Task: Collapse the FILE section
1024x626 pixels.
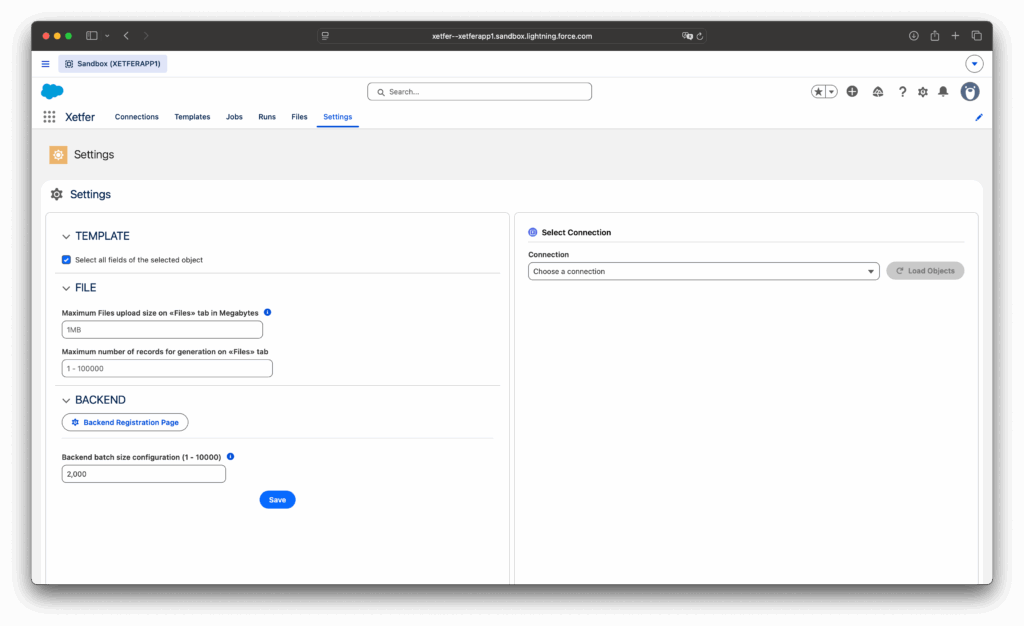Action: 66,288
